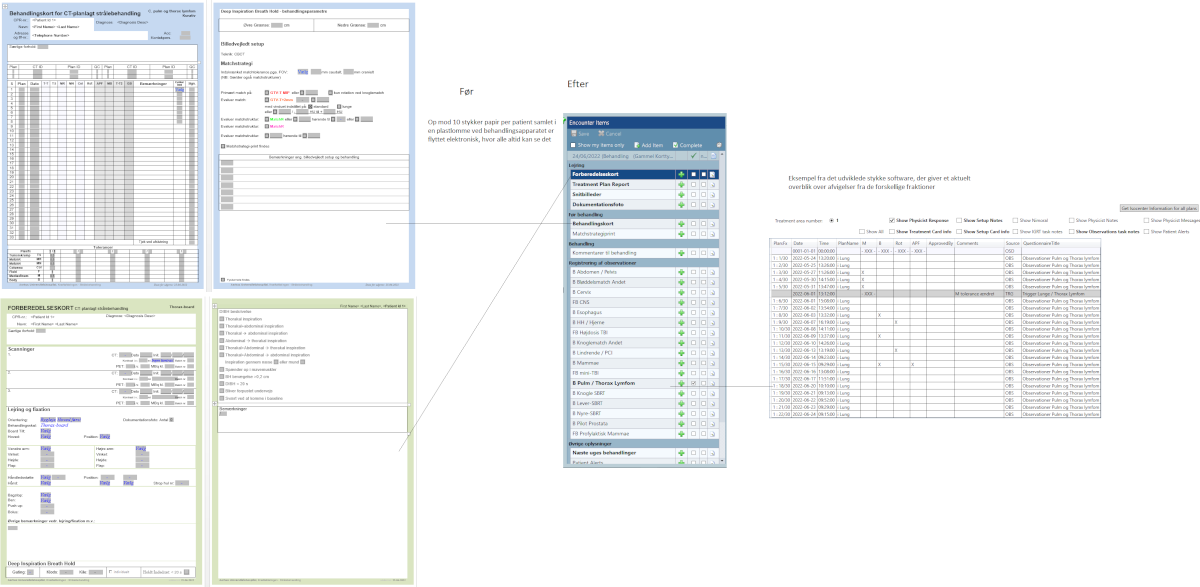Click the QuestionnaireTitle column header

tap(1061, 243)
